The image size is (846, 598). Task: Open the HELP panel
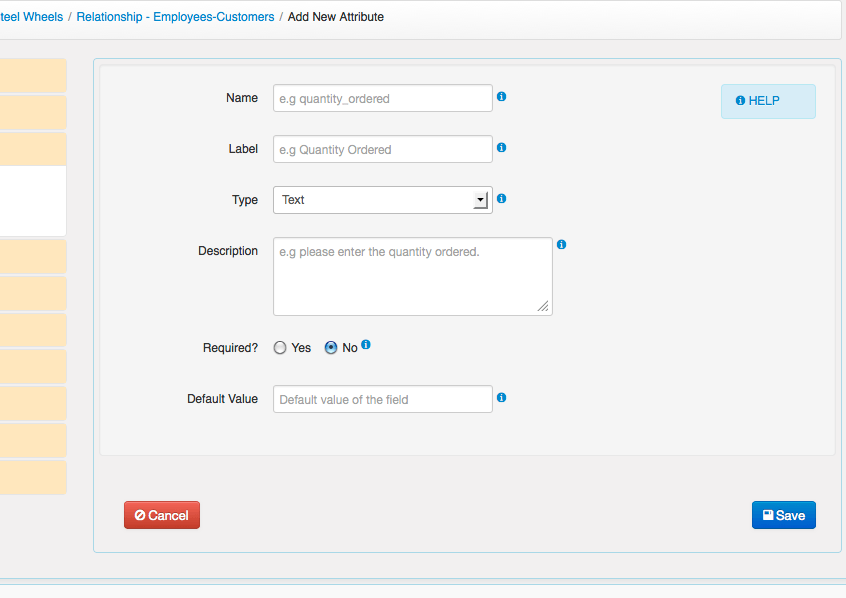pos(767,101)
